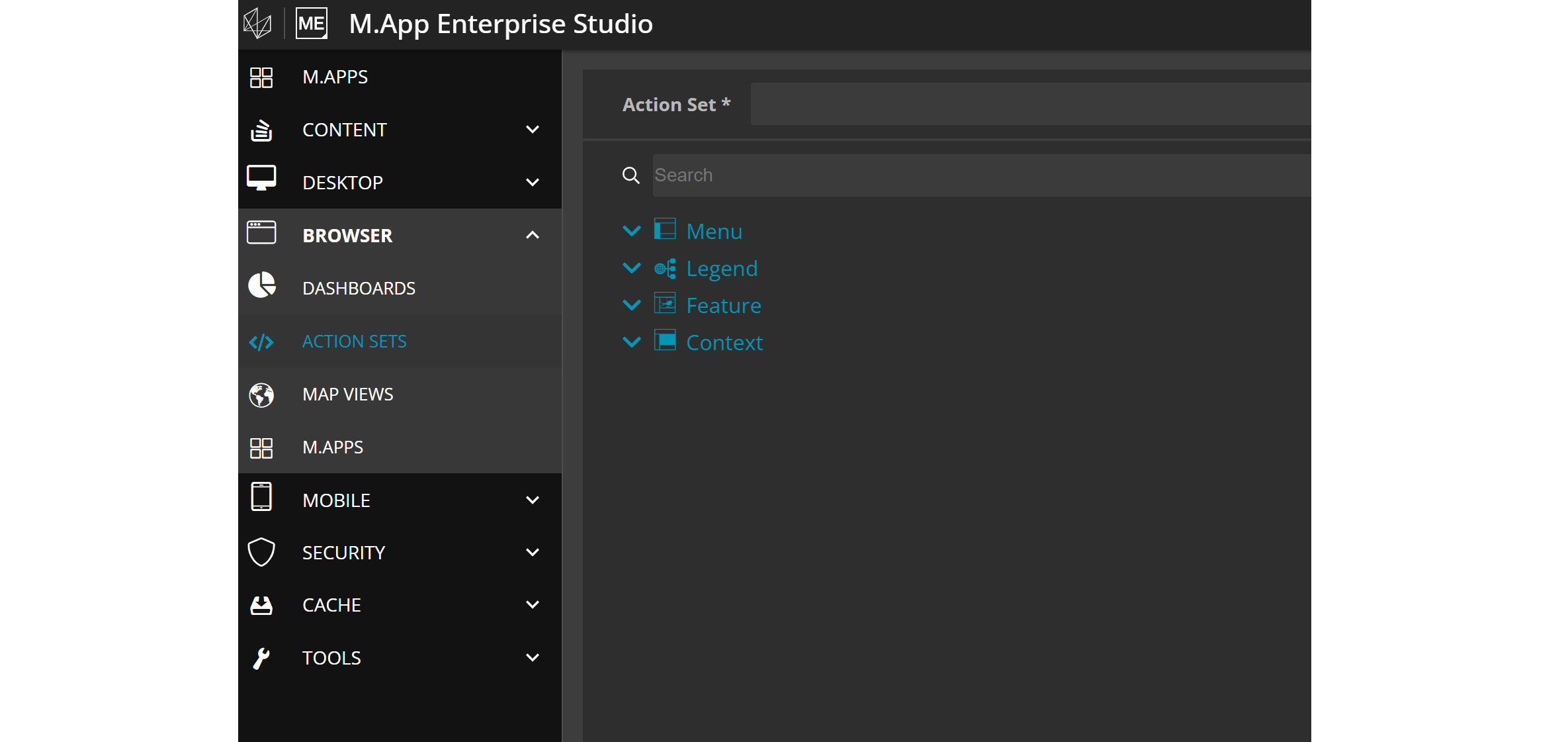Screen dimensions: 1568x742
Task: Expand the MOBILE section chevron
Action: [x=533, y=500]
